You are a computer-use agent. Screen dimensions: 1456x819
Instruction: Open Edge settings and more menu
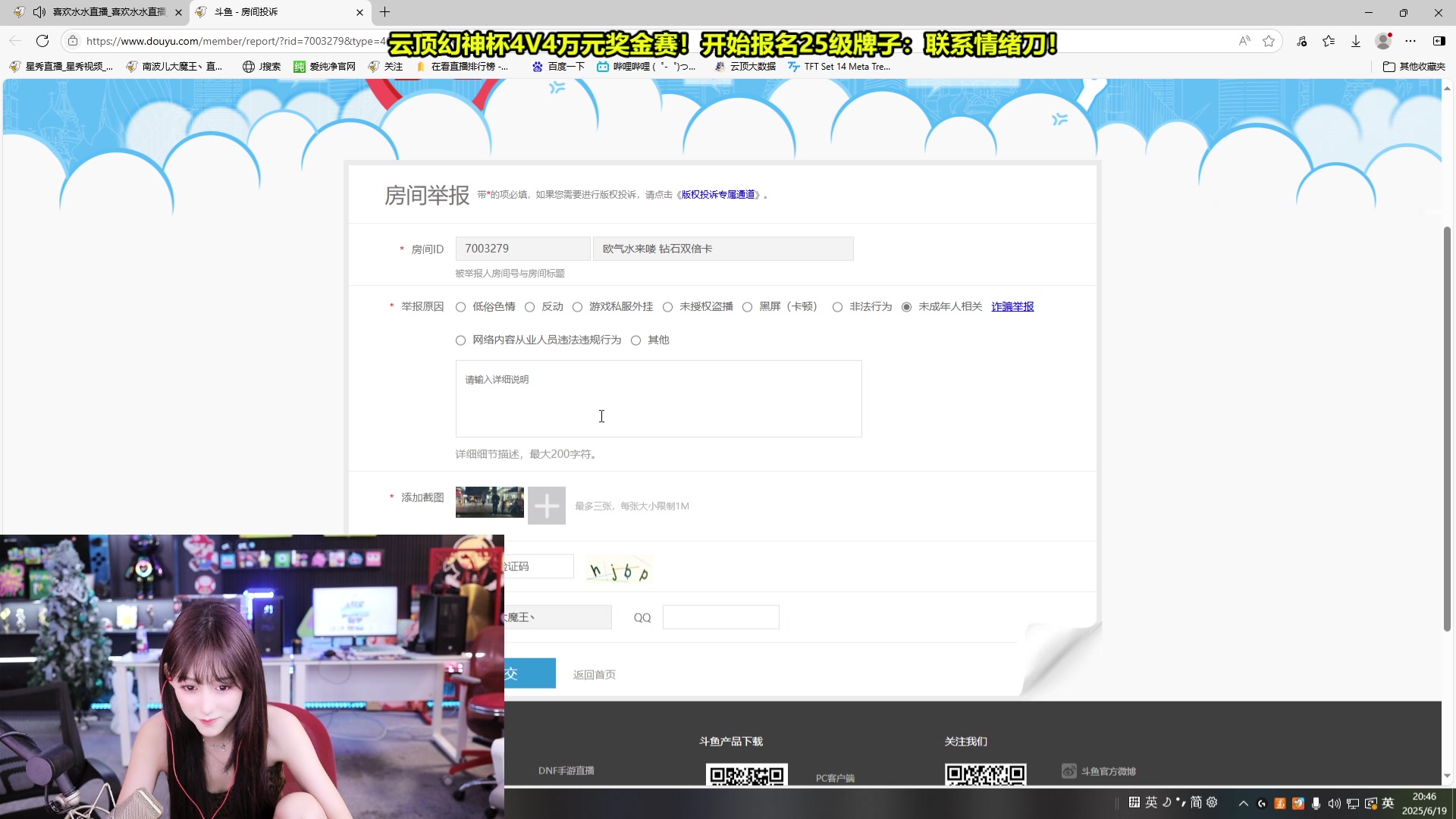click(1410, 41)
